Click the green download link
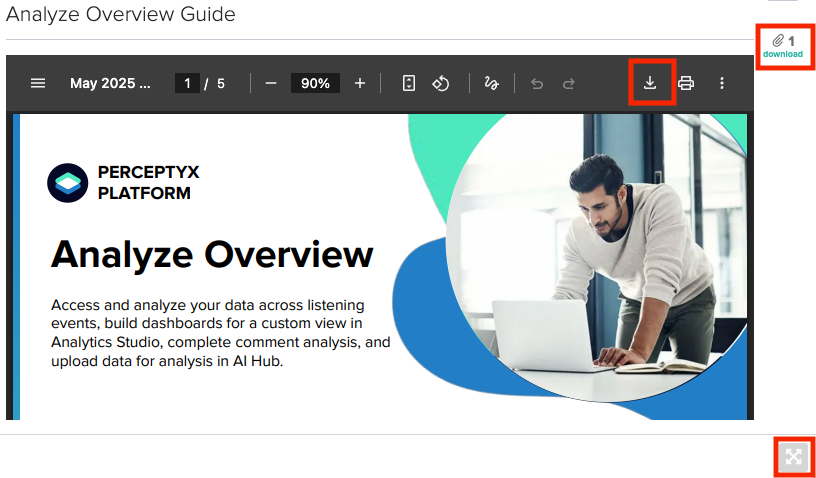The height and width of the screenshot is (478, 816). click(783, 54)
